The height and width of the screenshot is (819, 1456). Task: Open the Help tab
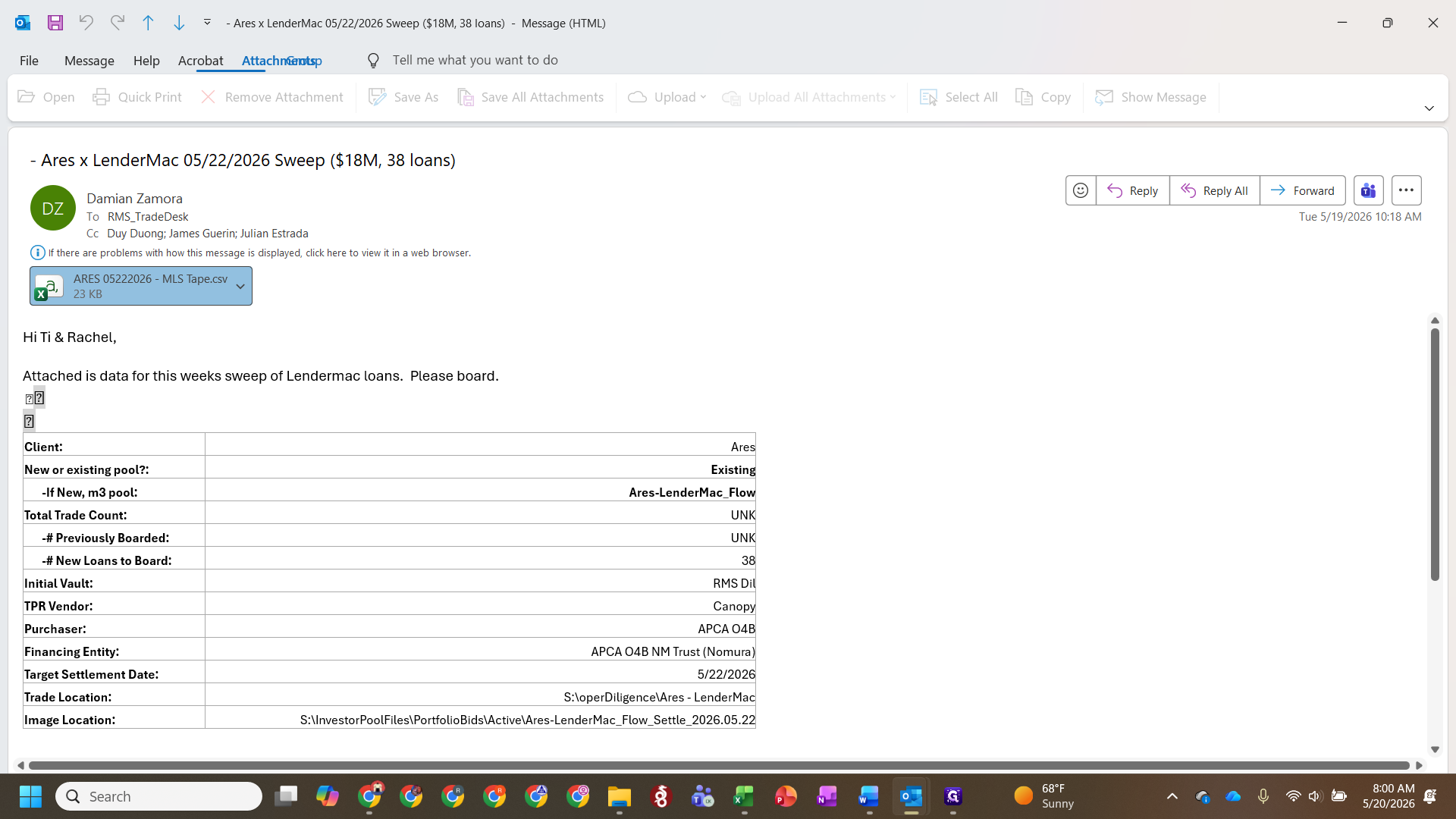point(146,60)
